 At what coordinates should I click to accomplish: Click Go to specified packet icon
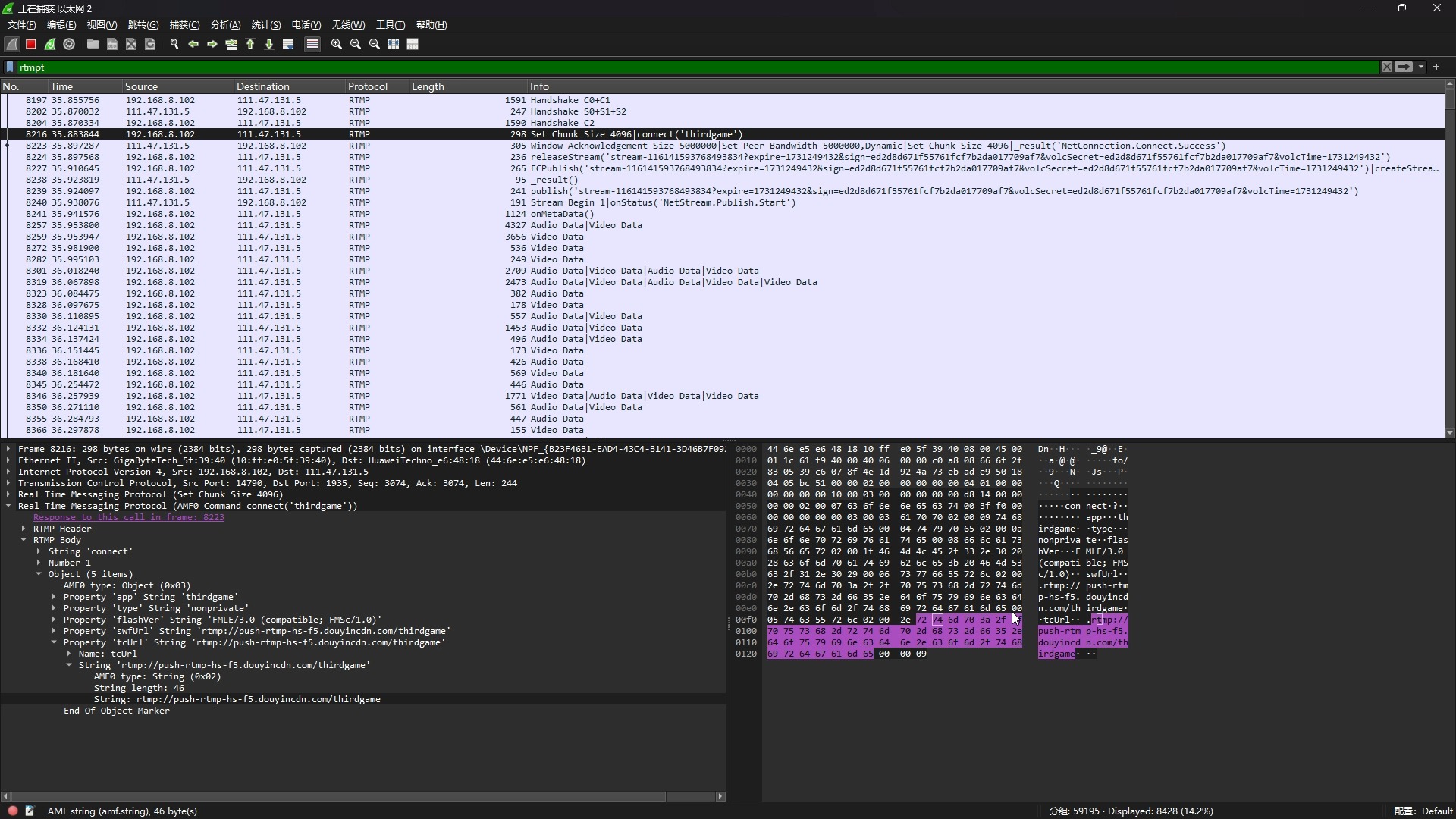coord(231,45)
